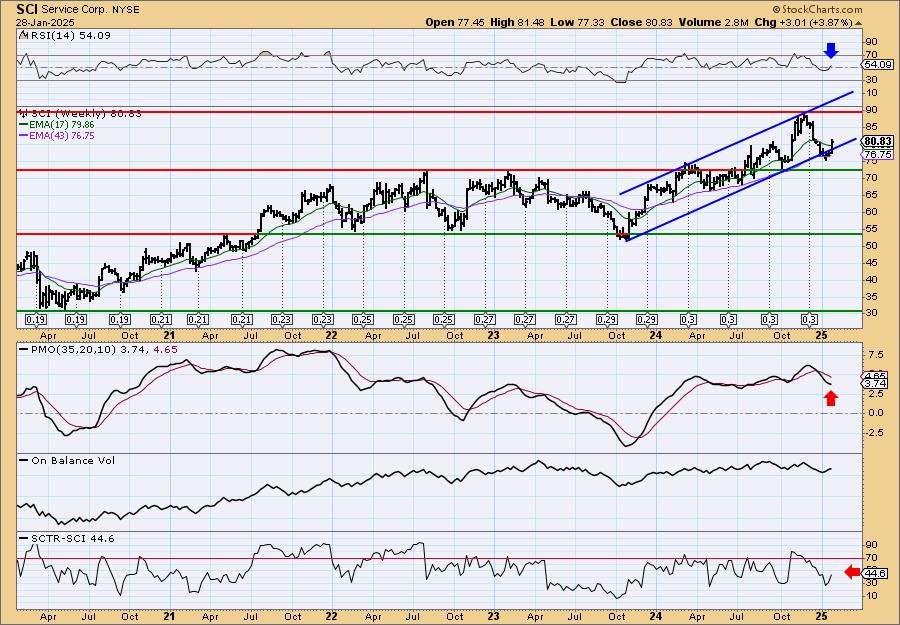Viewport: 900px width, 625px height.
Task: Click the 0.0 level on the PMO axis
Action: coord(874,413)
